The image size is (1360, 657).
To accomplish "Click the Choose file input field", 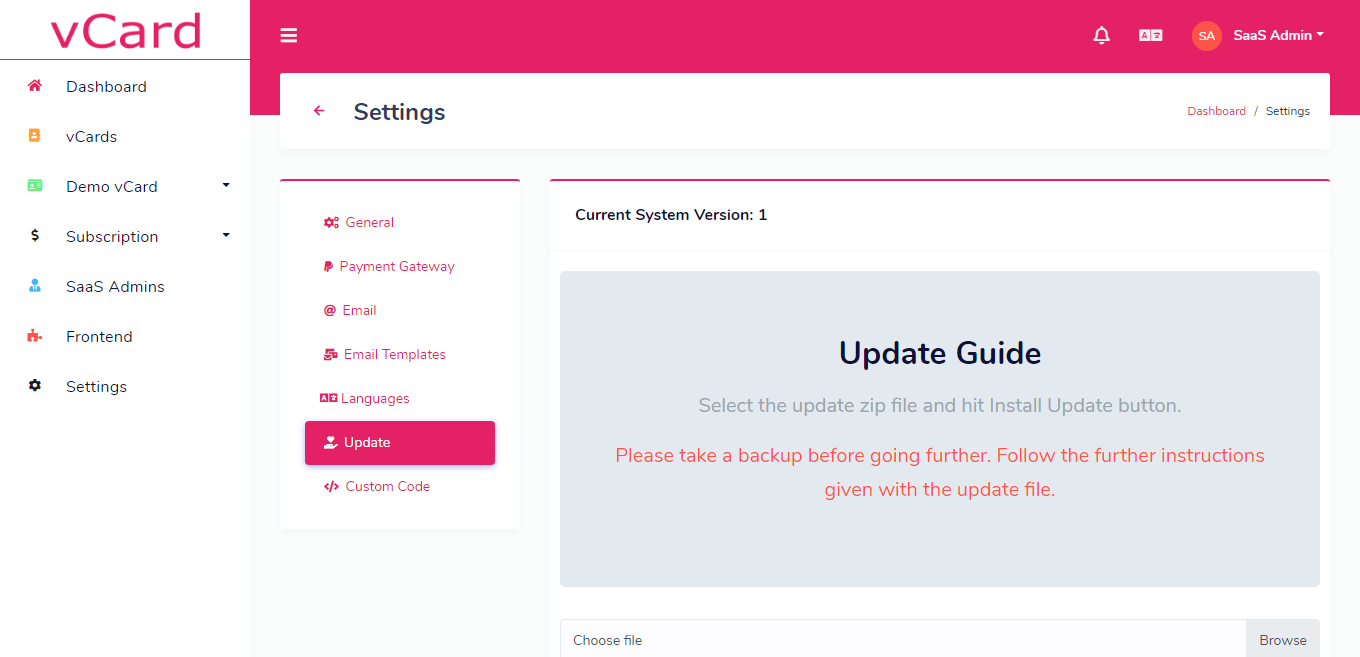I will (x=900, y=640).
